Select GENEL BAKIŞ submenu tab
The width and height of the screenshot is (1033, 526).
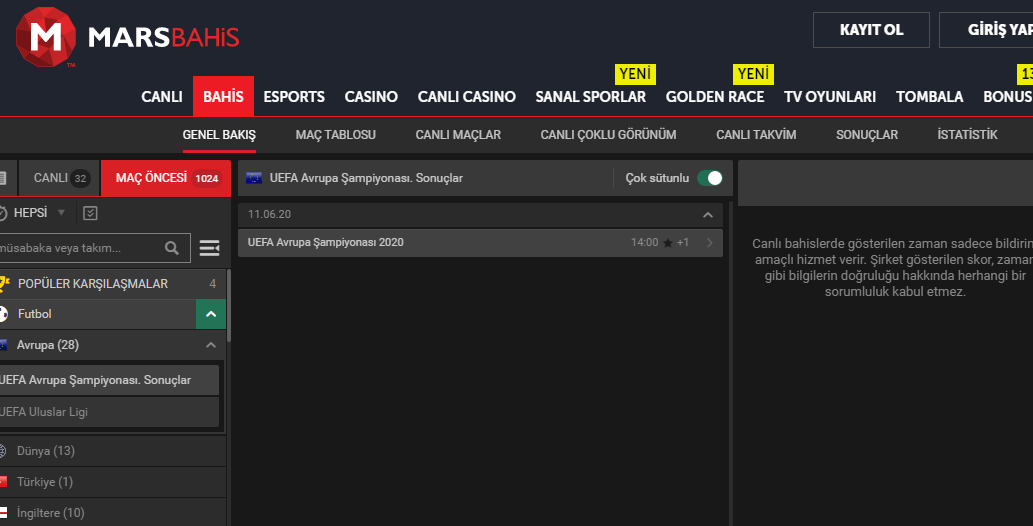pyautogui.click(x=219, y=135)
